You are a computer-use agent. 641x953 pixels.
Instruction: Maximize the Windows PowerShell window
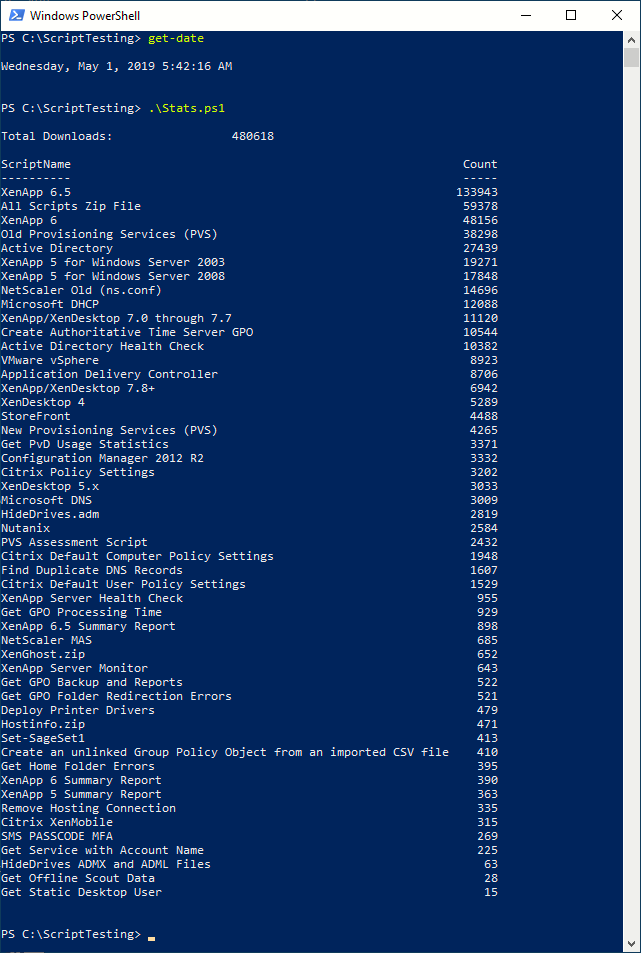pos(571,15)
